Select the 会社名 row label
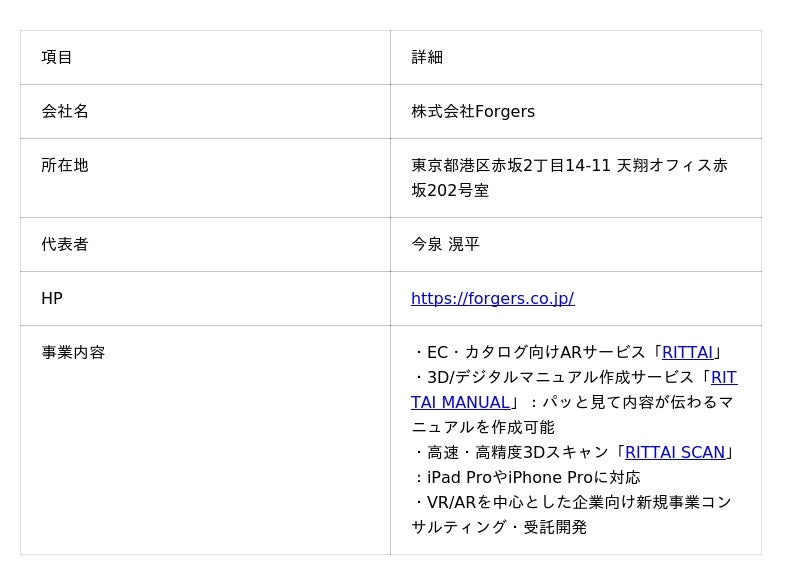 pos(65,111)
